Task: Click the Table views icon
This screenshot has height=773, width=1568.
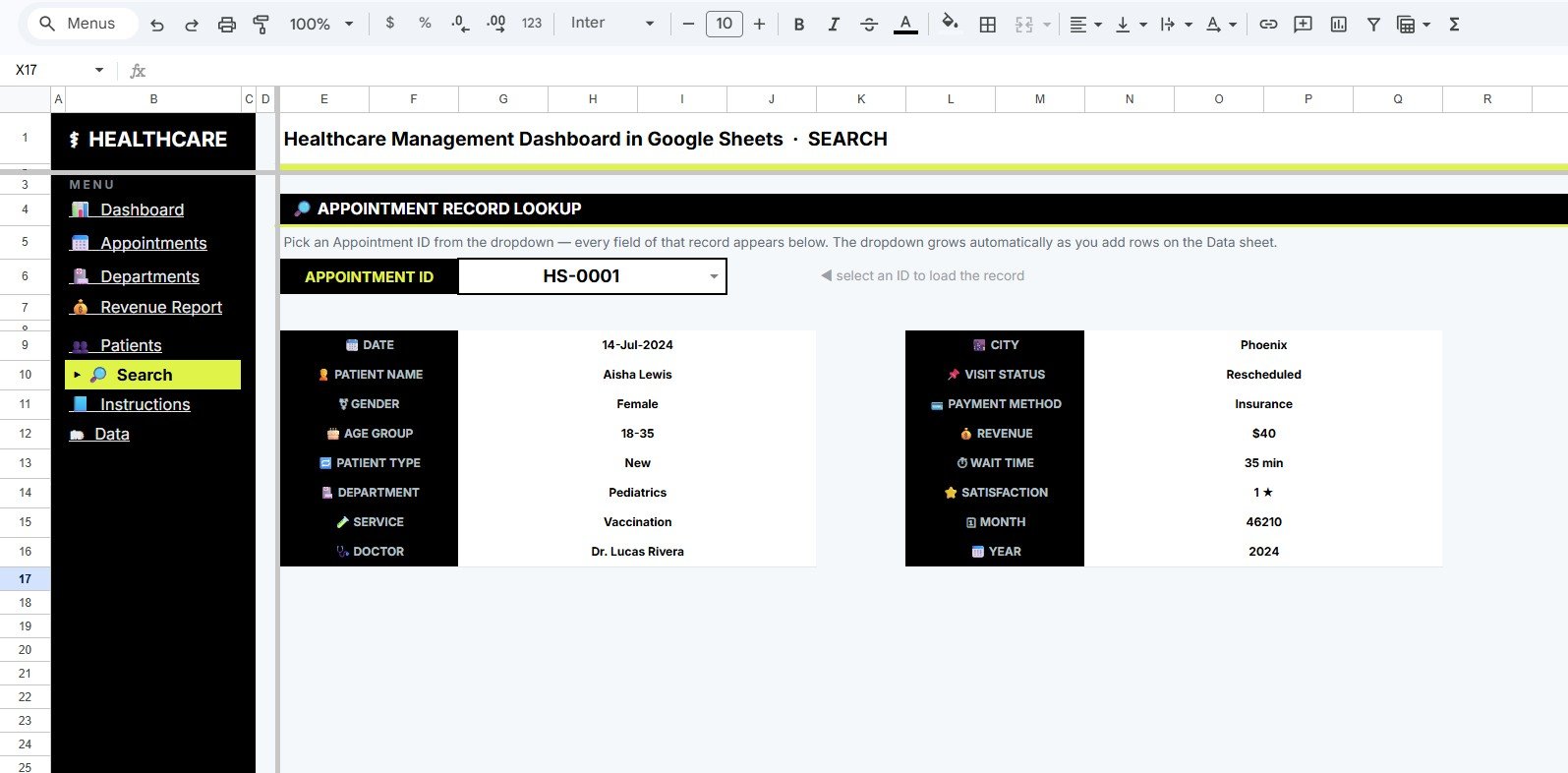Action: (x=1407, y=24)
